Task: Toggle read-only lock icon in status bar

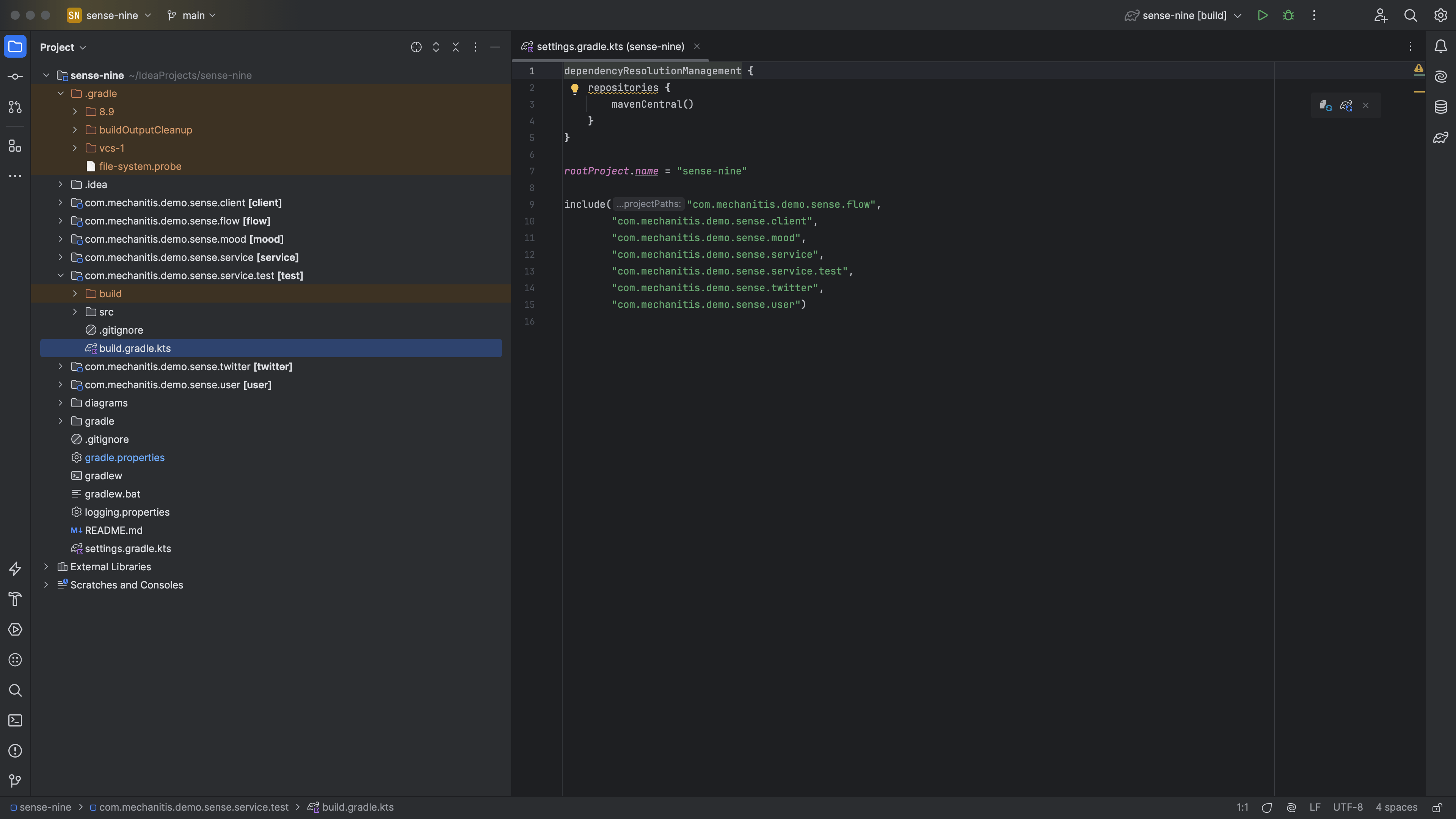Action: 1437,808
